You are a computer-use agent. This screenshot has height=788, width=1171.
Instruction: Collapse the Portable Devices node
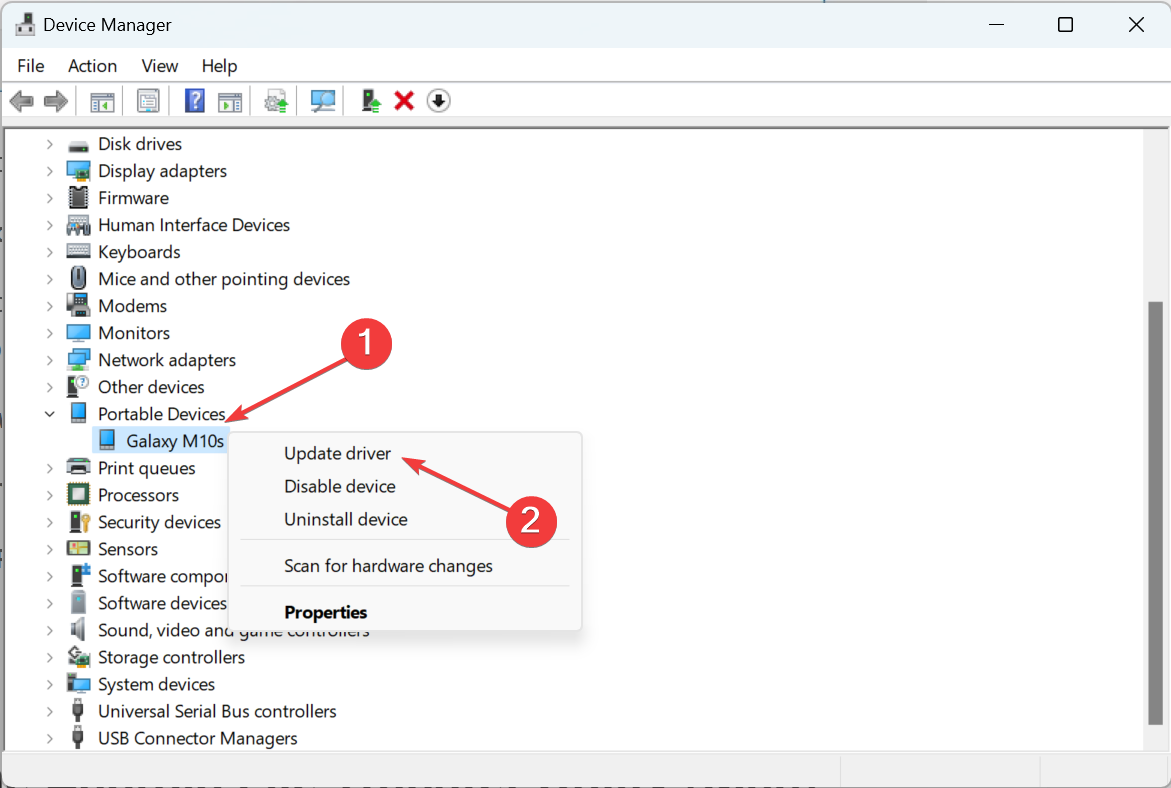click(x=49, y=414)
